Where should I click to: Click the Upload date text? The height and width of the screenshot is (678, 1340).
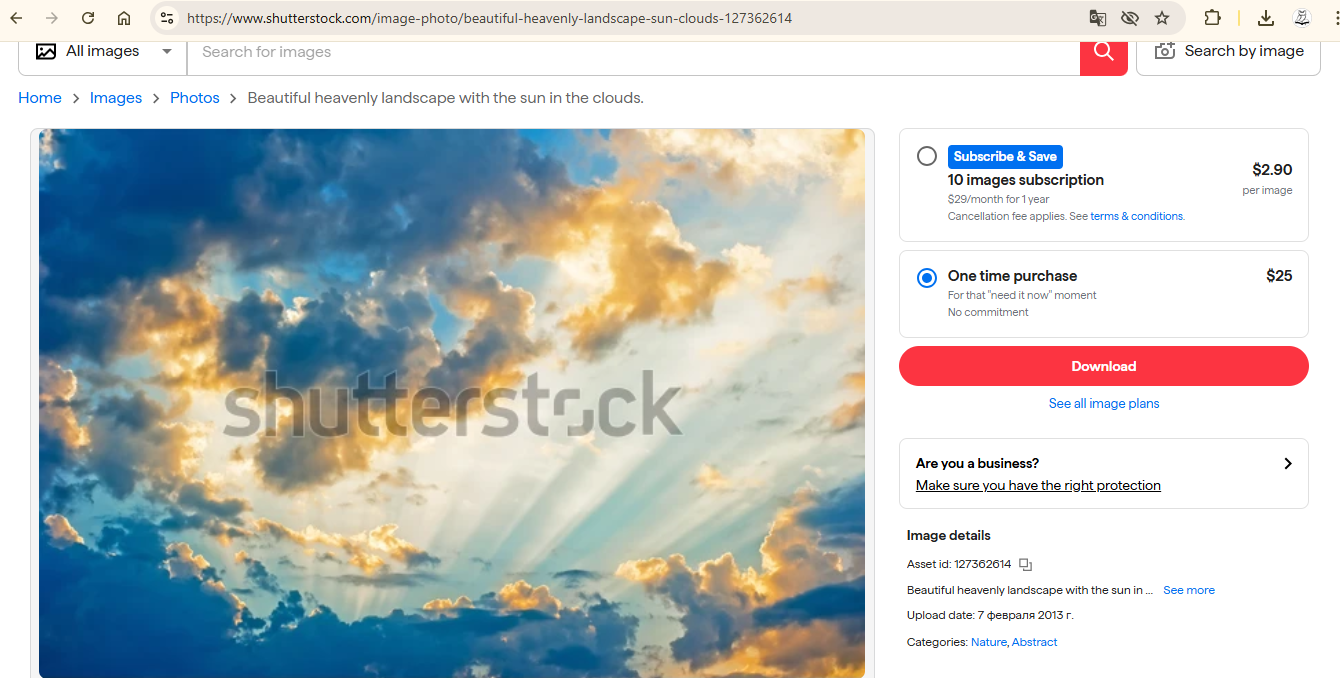[990, 616]
